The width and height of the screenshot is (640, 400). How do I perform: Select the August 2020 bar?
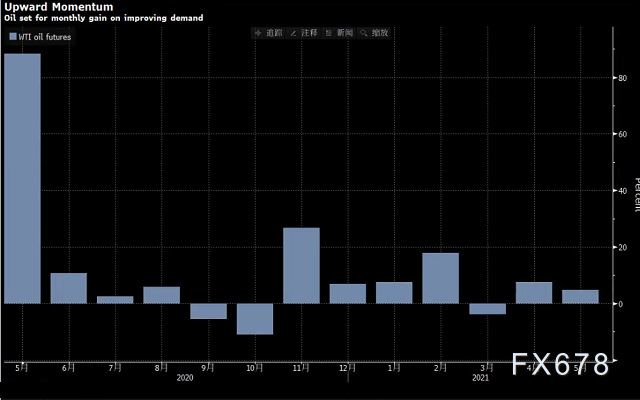pyautogui.click(x=162, y=295)
